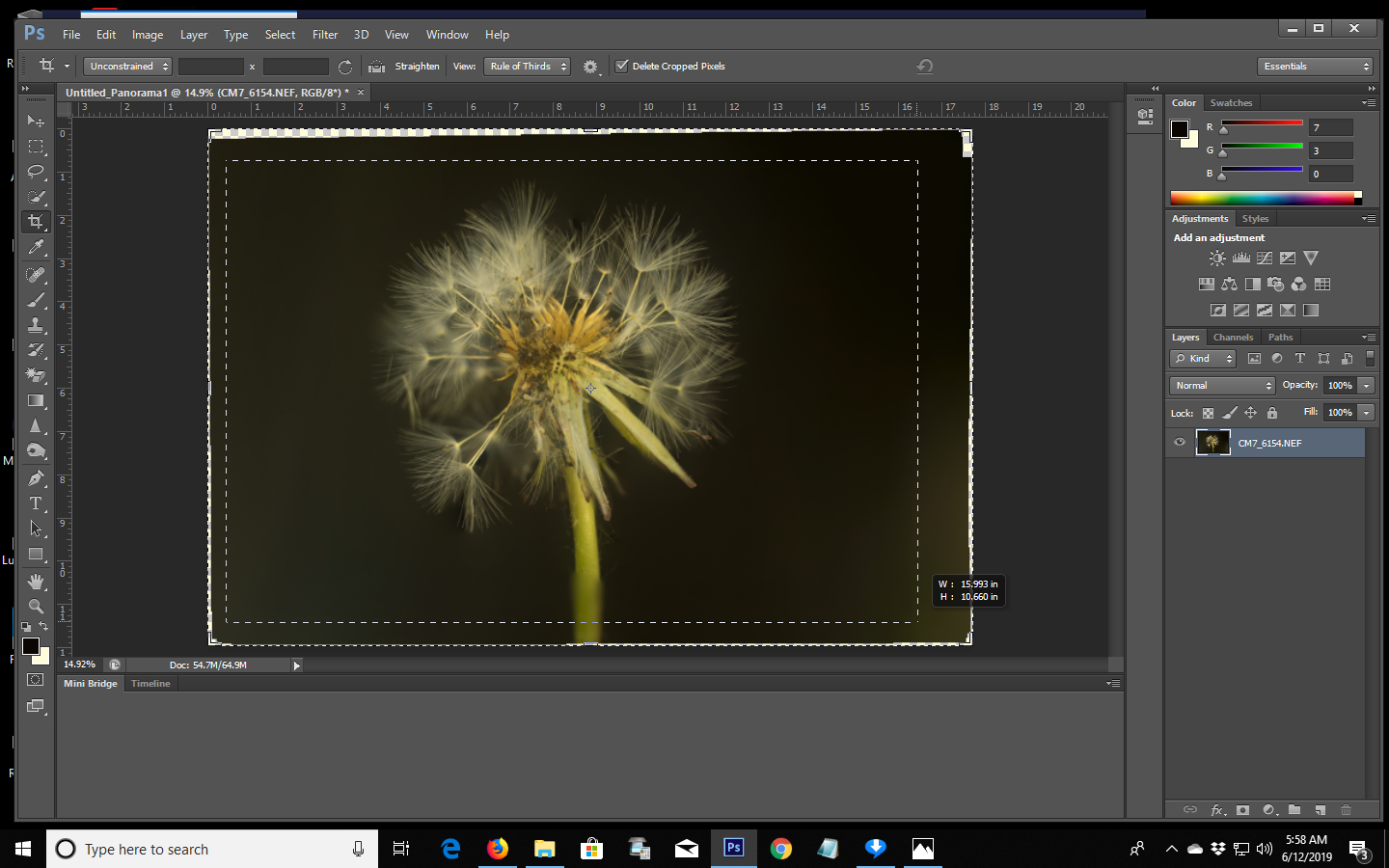Screen dimensions: 1389x868
Task: Click the Straighten button label
Action: pyautogui.click(x=417, y=67)
